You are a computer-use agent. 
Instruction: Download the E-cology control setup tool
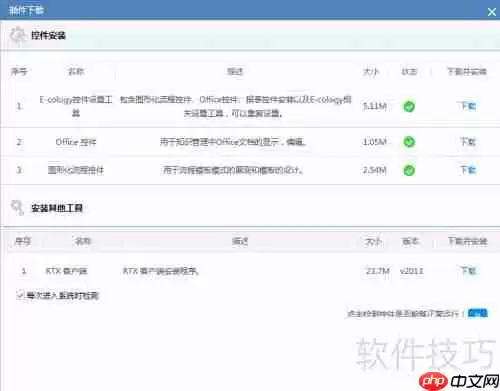click(x=468, y=106)
